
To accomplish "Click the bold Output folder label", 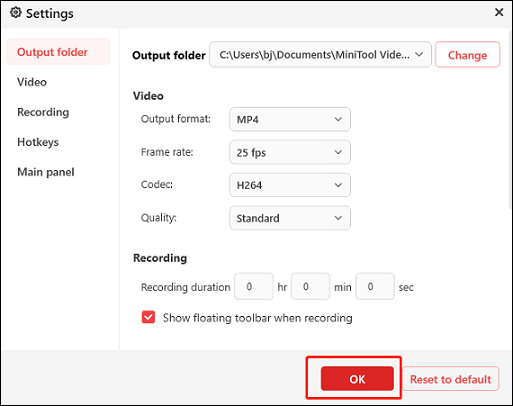I will pyautogui.click(x=169, y=55).
